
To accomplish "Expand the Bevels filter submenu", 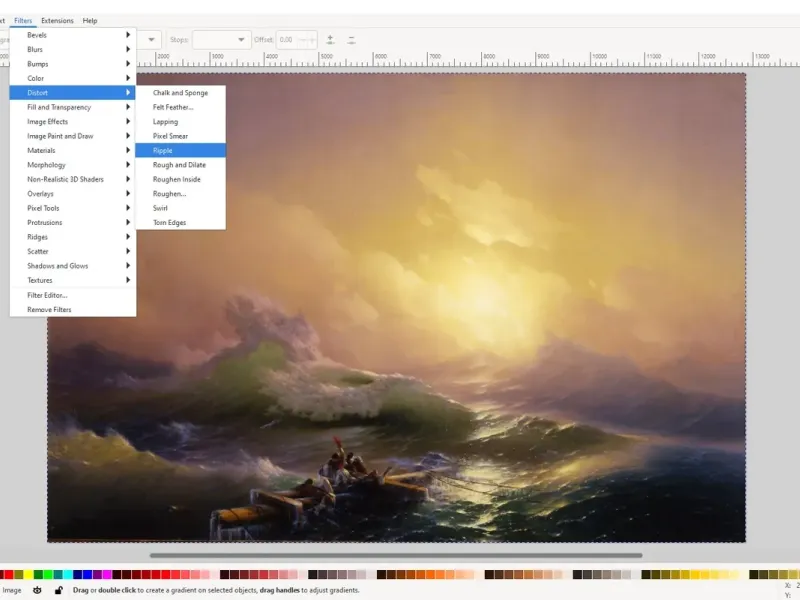I will [x=73, y=35].
